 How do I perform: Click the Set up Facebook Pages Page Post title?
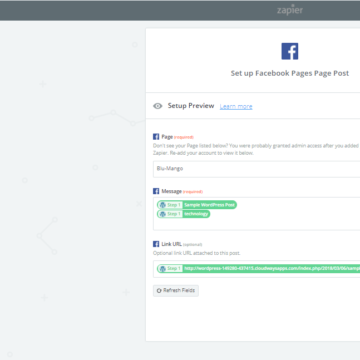click(x=290, y=73)
